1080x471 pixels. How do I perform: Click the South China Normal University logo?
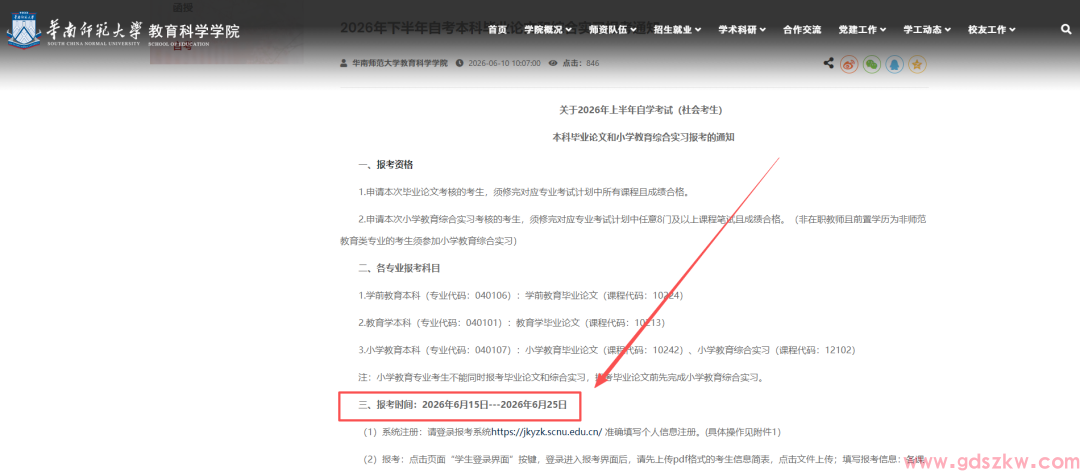(23, 29)
